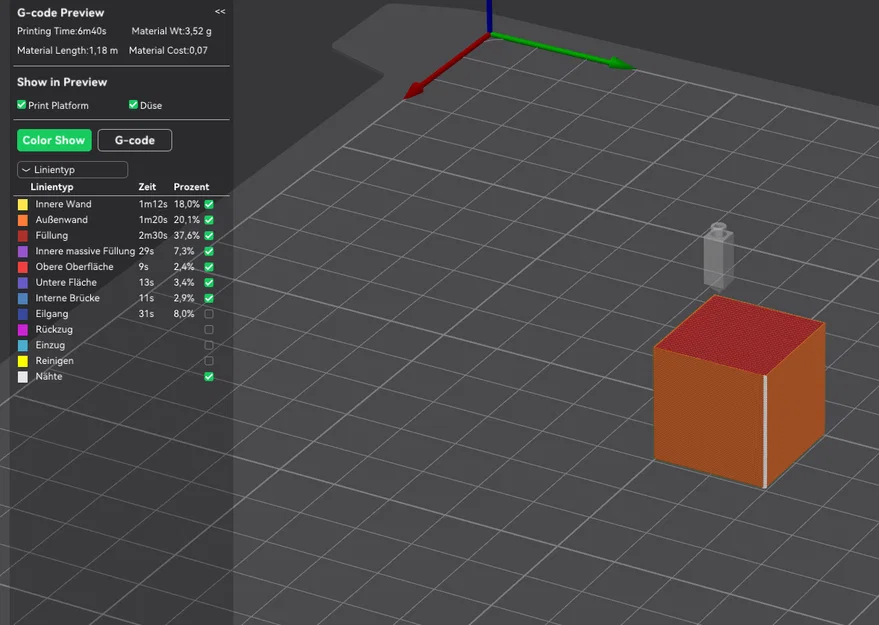
Task: Show Rückzug lines in preview
Action: pyautogui.click(x=209, y=330)
